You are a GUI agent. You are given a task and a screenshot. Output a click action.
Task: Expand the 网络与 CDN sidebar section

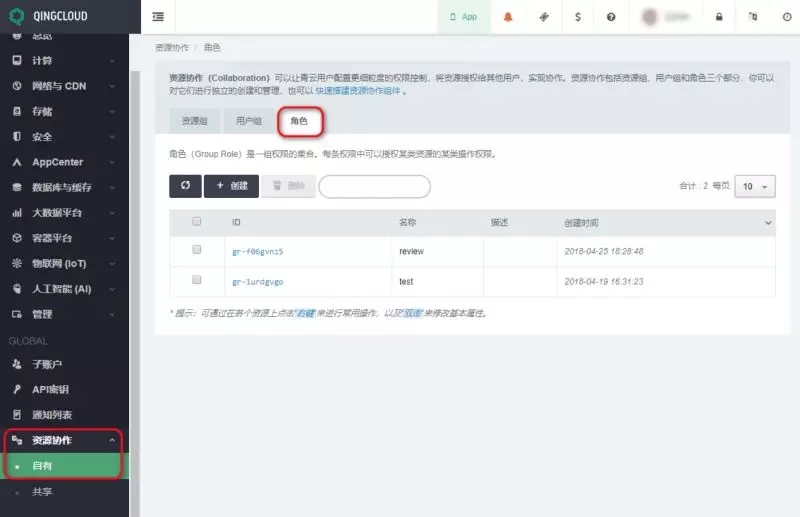[x=65, y=86]
